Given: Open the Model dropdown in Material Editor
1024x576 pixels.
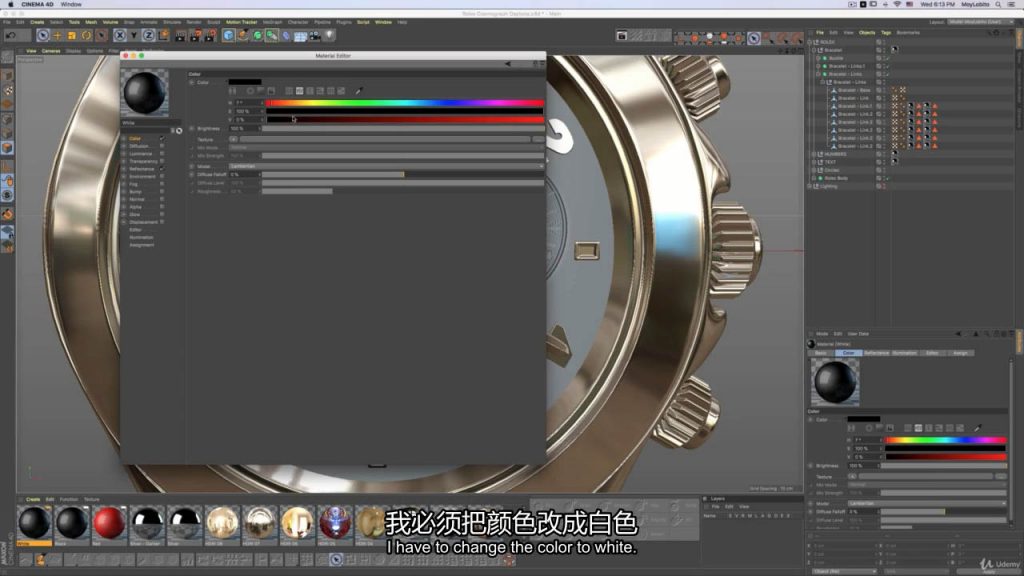Looking at the screenshot, I should tap(386, 167).
